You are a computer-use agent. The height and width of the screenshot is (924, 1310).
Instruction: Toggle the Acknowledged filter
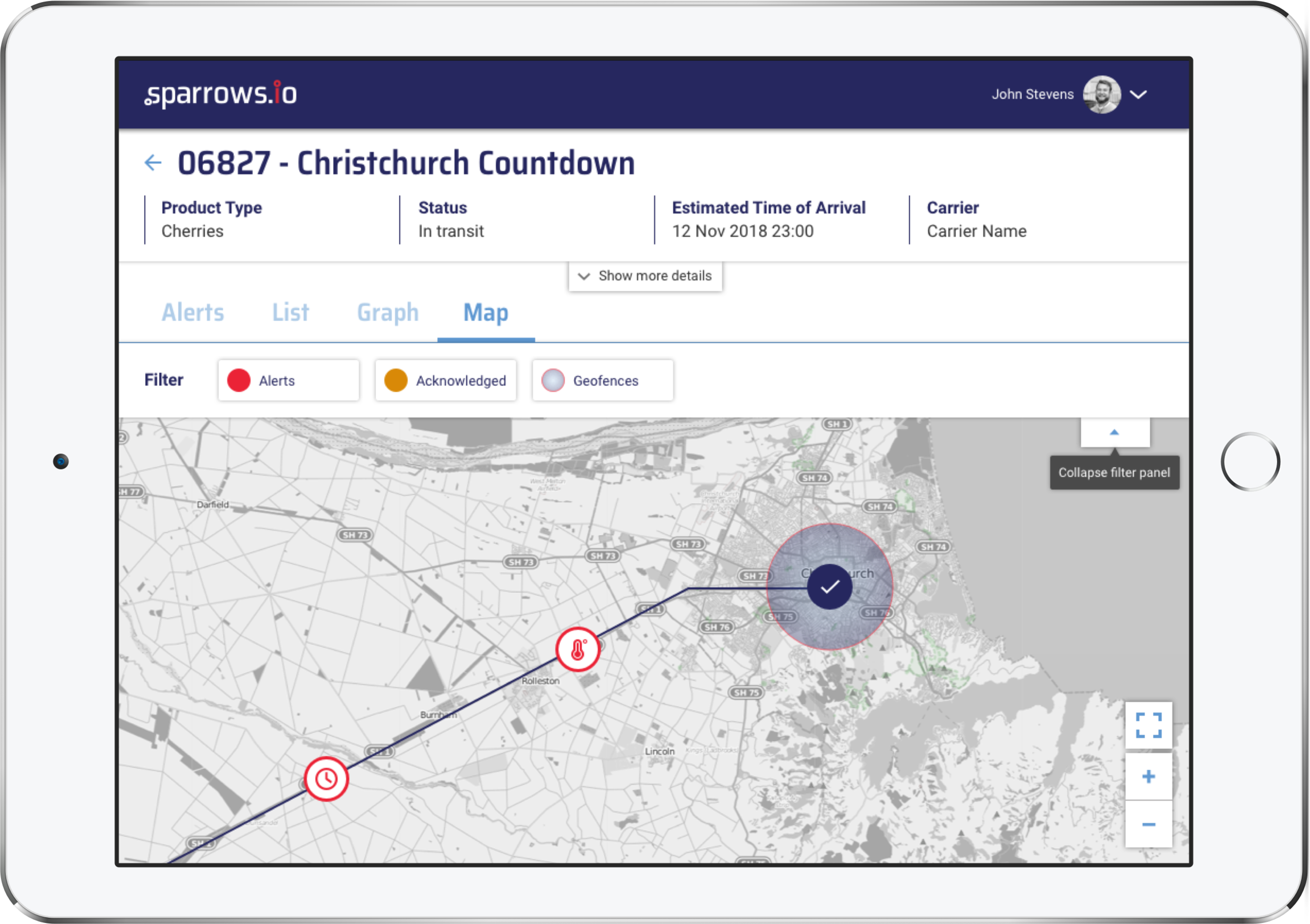pyautogui.click(x=445, y=380)
